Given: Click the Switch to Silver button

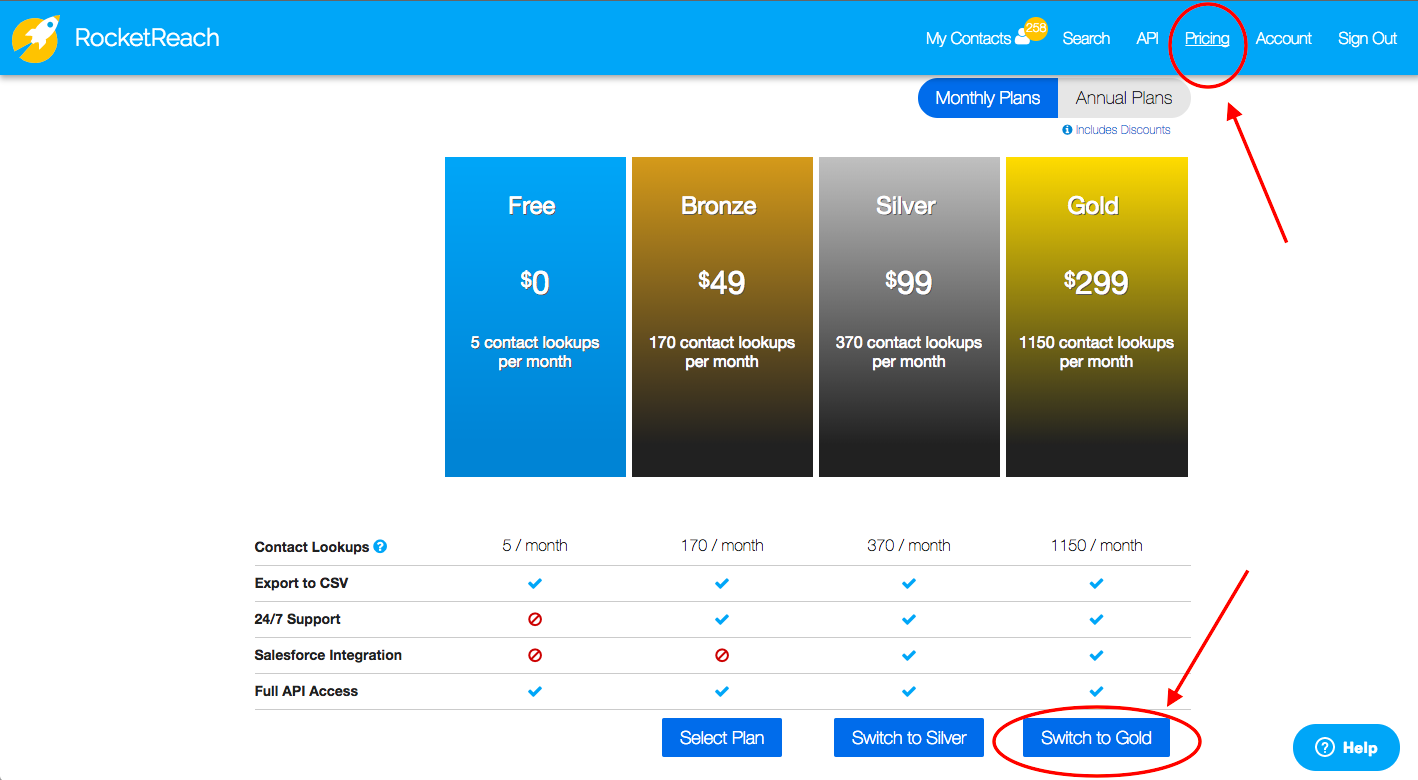Looking at the screenshot, I should 909,738.
